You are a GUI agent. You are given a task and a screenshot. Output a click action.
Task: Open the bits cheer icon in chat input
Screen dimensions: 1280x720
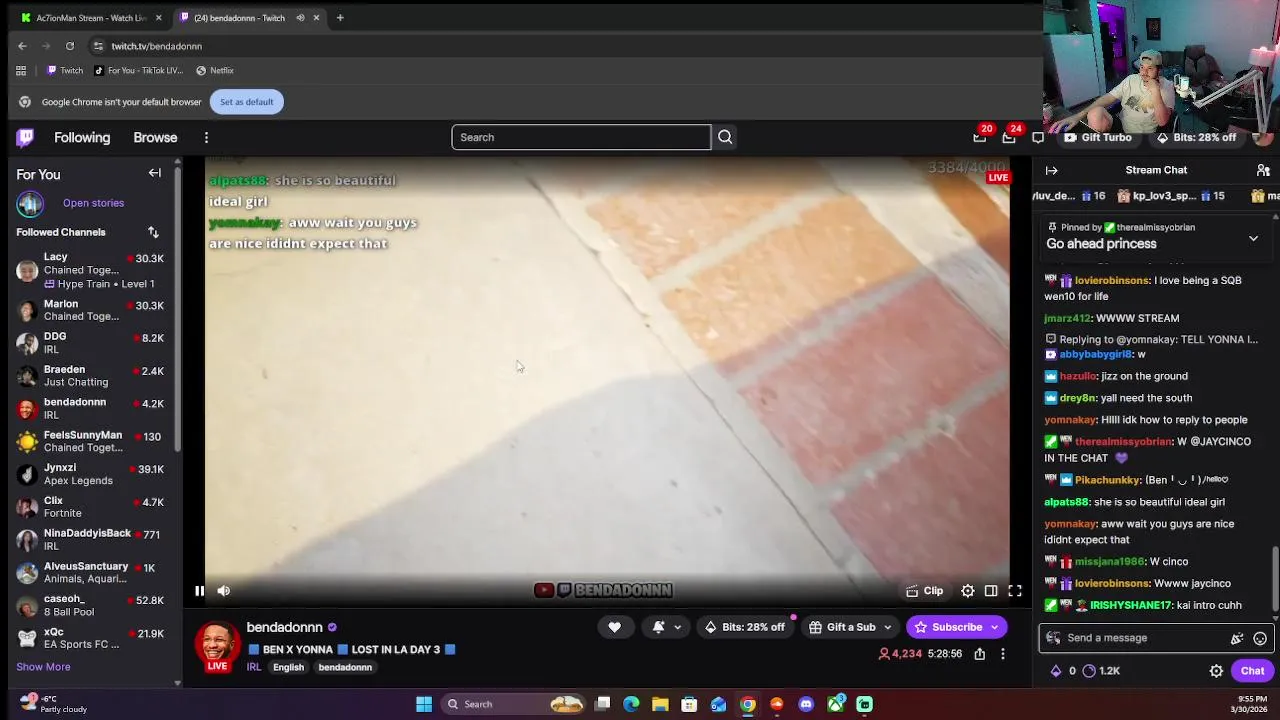1237,638
